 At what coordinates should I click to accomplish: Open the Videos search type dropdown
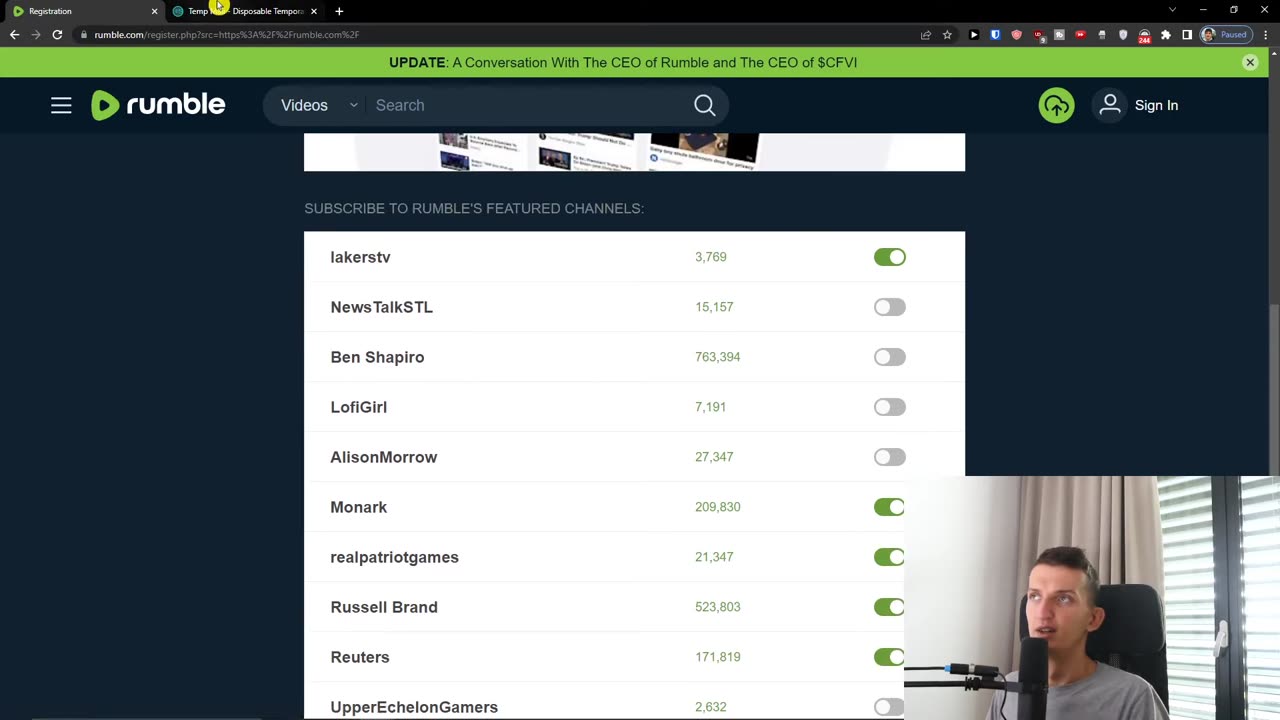click(319, 105)
